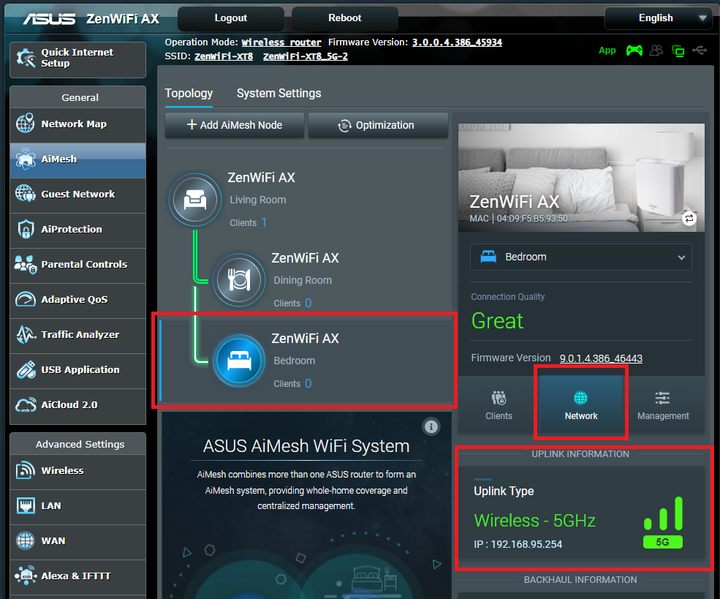The height and width of the screenshot is (599, 720).
Task: Open the node Management tab
Action: [663, 405]
